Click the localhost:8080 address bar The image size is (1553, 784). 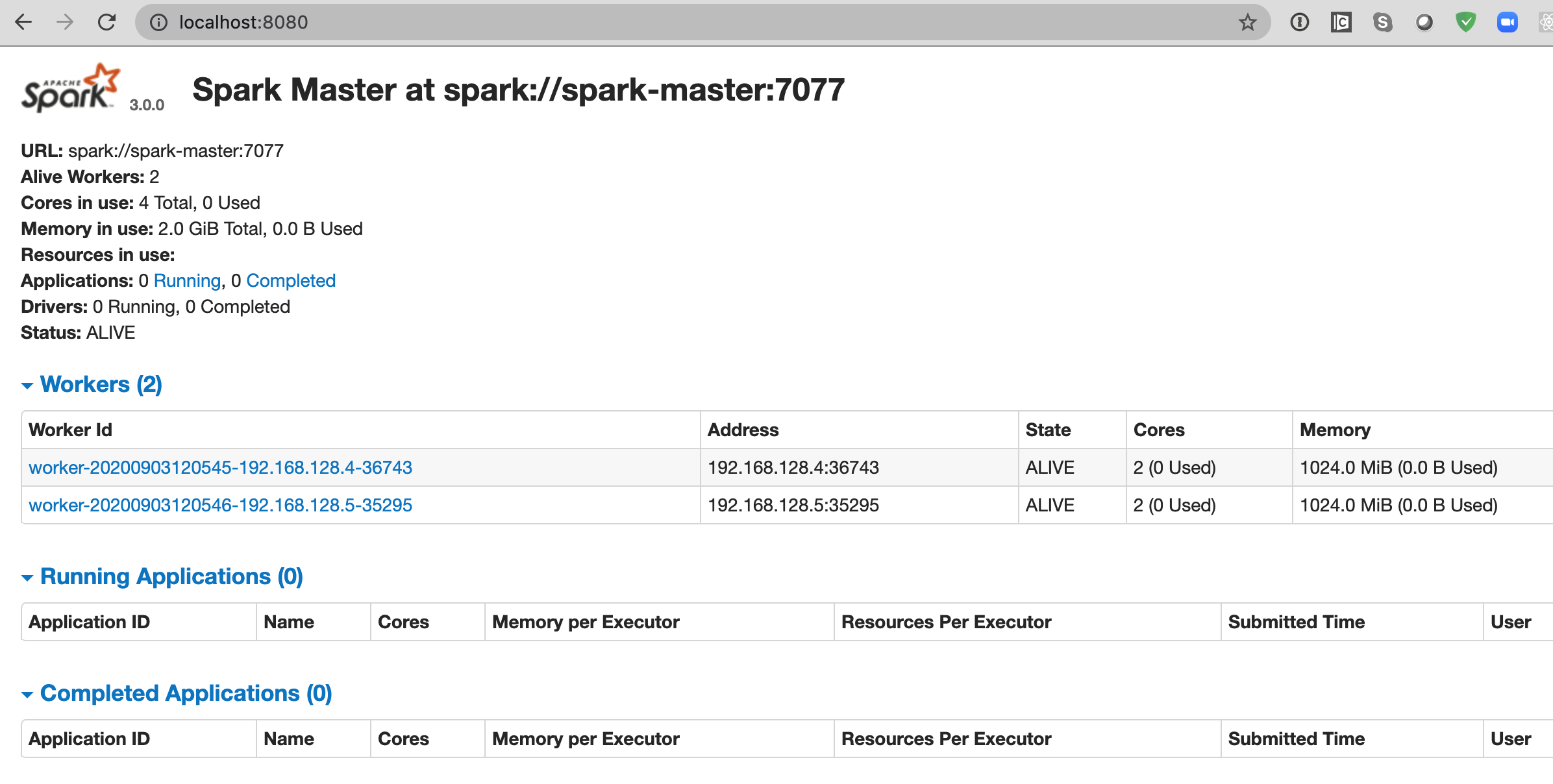coord(649,23)
